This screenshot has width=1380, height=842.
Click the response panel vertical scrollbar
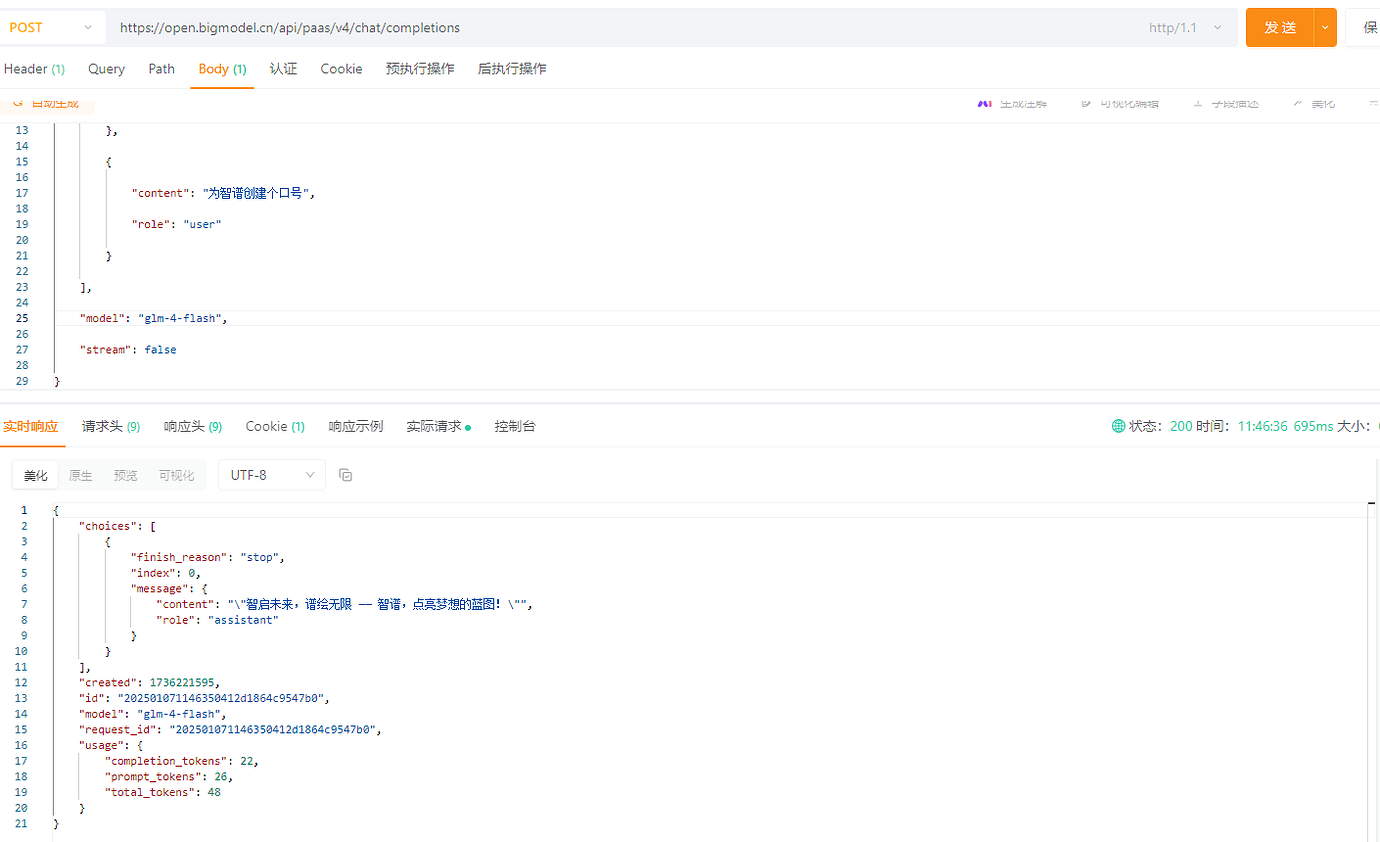click(x=1372, y=670)
